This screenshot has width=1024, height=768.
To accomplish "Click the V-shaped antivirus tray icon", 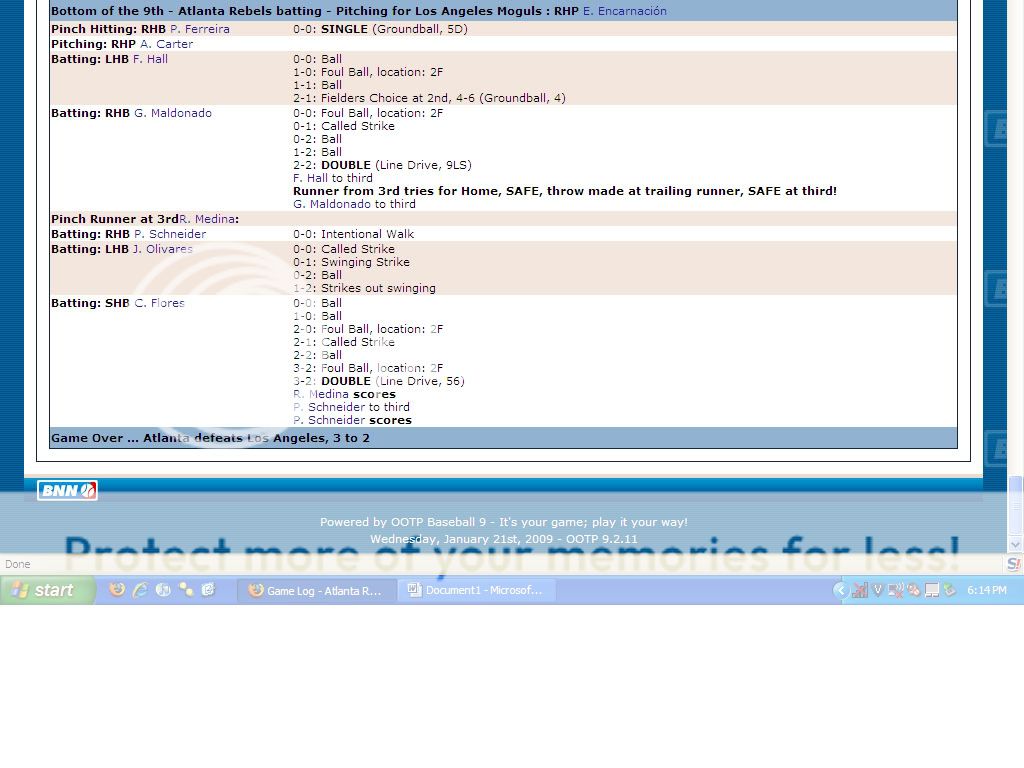I will pos(877,590).
